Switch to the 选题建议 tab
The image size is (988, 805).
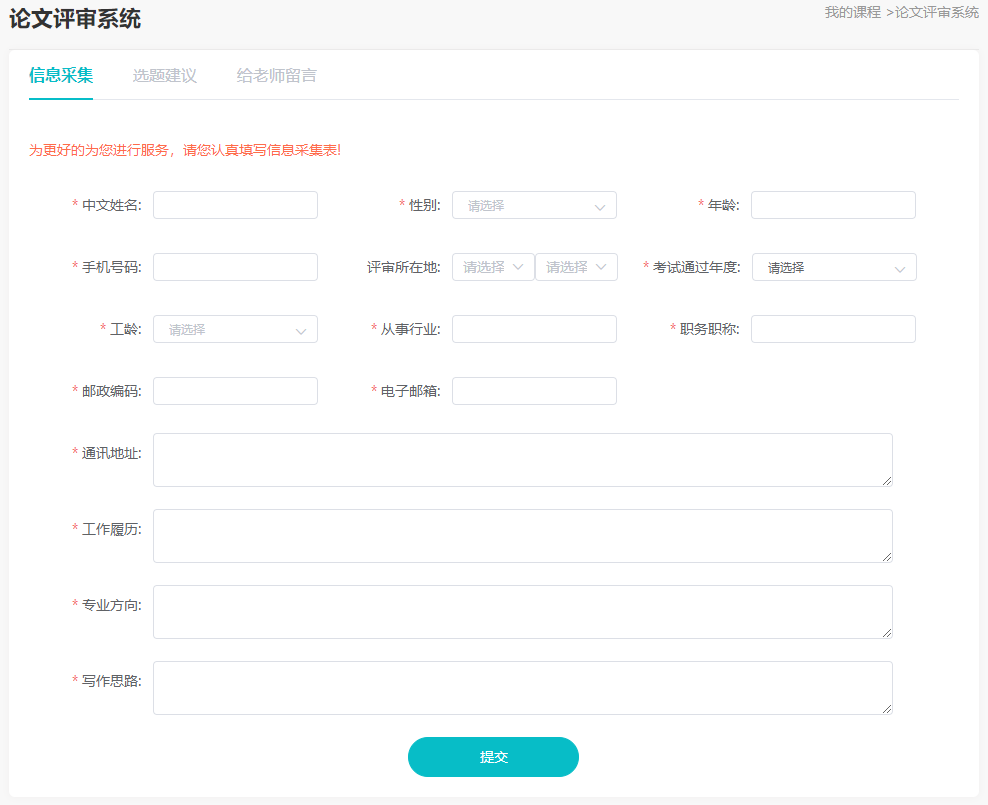163,75
